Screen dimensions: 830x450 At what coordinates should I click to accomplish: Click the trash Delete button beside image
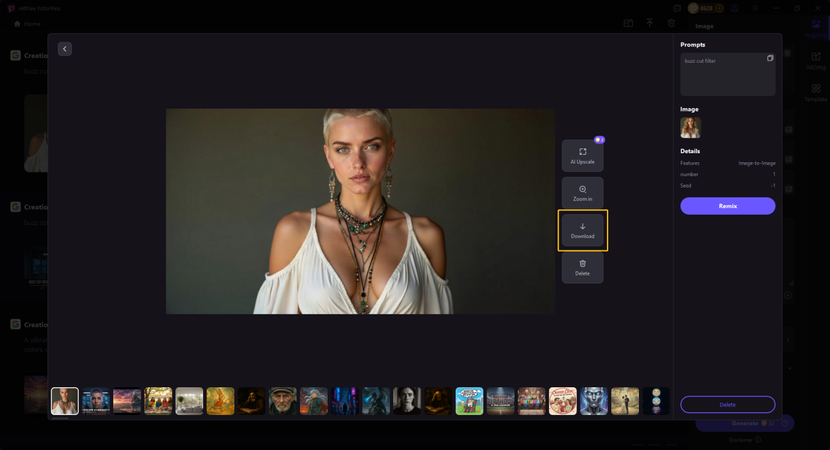[x=582, y=267]
